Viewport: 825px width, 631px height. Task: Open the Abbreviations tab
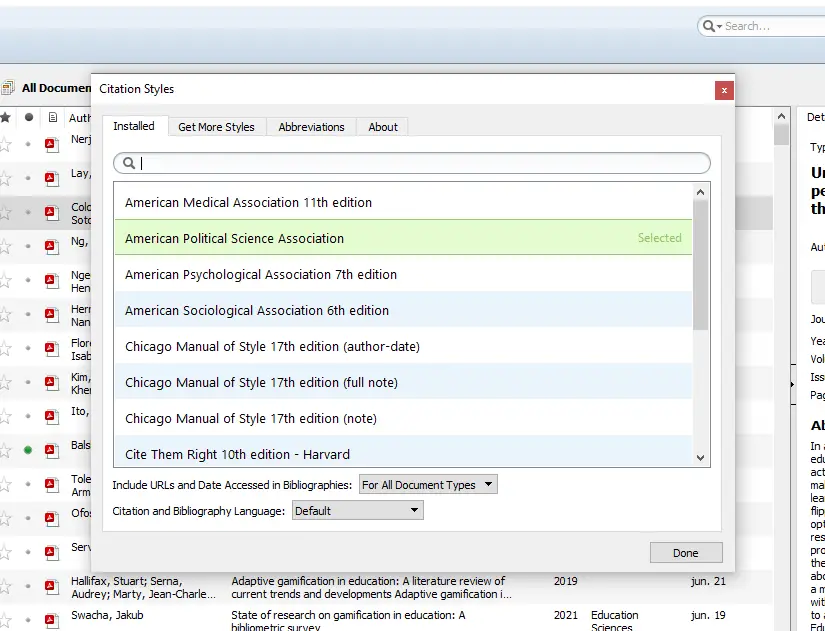click(311, 127)
